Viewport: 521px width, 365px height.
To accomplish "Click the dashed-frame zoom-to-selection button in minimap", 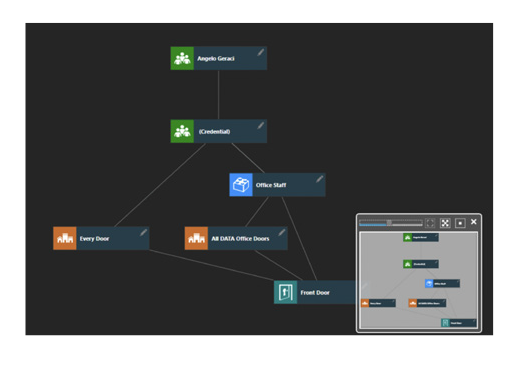I will 430,223.
